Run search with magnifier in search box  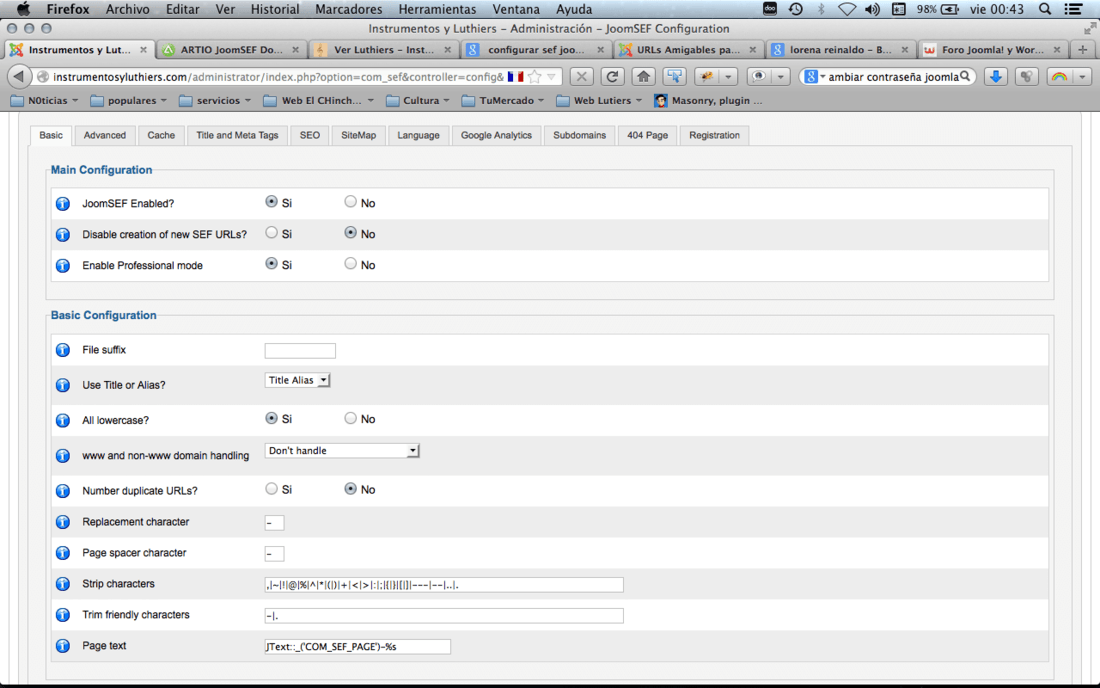965,76
